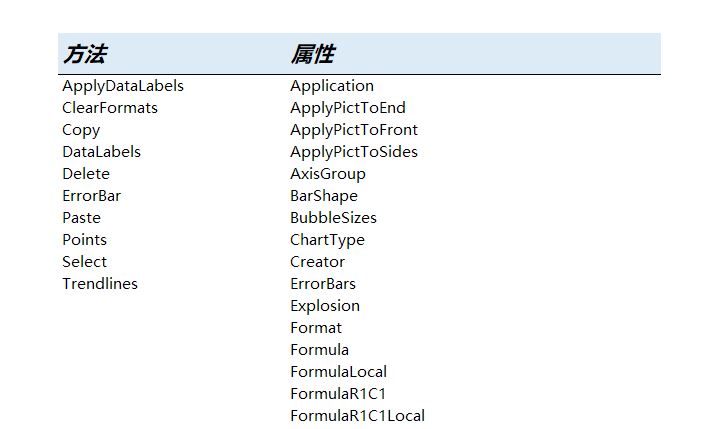Select the Delete method entry
The image size is (717, 429).
coord(86,174)
